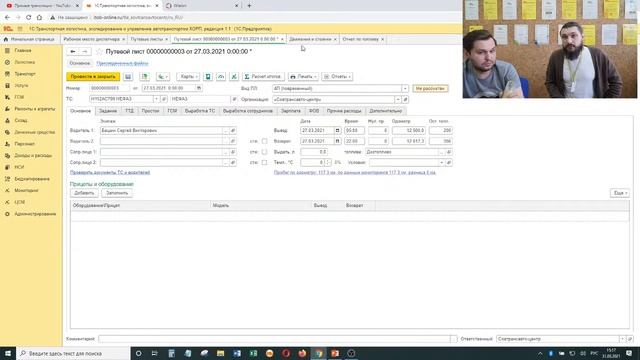Click the save document diskette icon
The width and height of the screenshot is (640, 360).
(x=128, y=76)
